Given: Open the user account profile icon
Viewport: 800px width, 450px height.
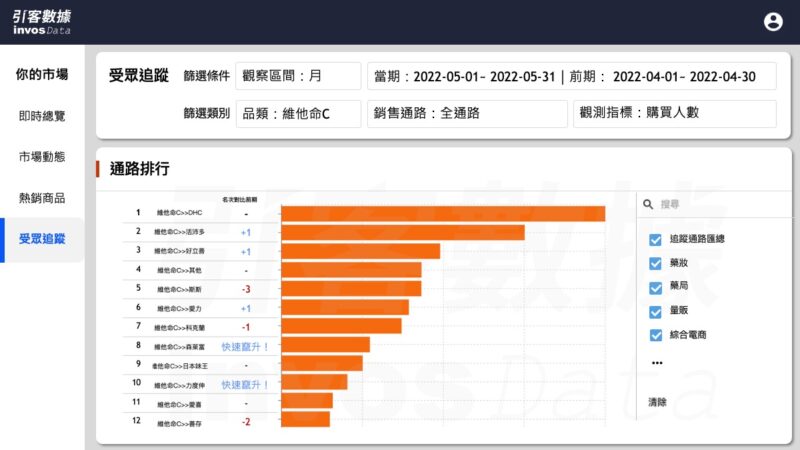Looking at the screenshot, I should tap(773, 22).
